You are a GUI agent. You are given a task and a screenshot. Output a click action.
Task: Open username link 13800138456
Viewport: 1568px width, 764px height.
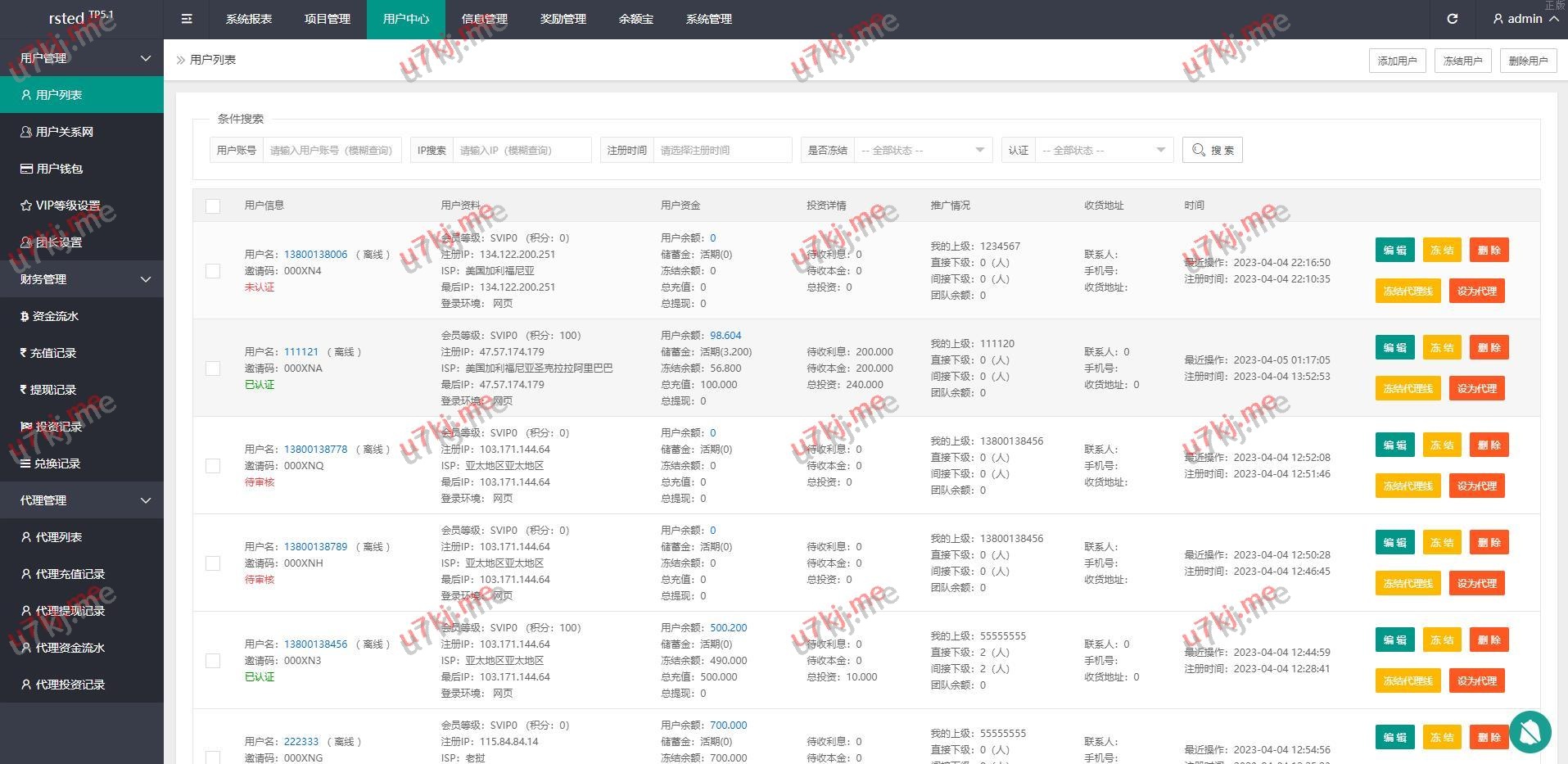pos(315,644)
